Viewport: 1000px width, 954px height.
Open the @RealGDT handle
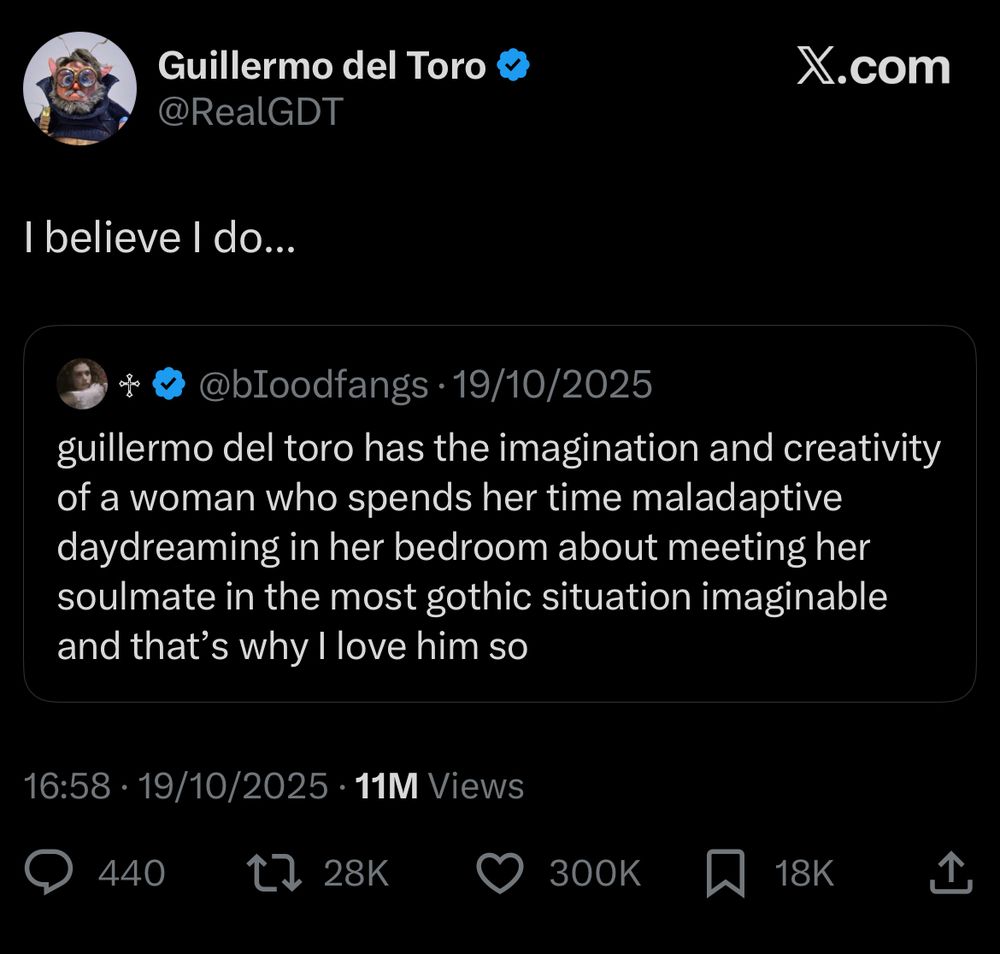[251, 113]
